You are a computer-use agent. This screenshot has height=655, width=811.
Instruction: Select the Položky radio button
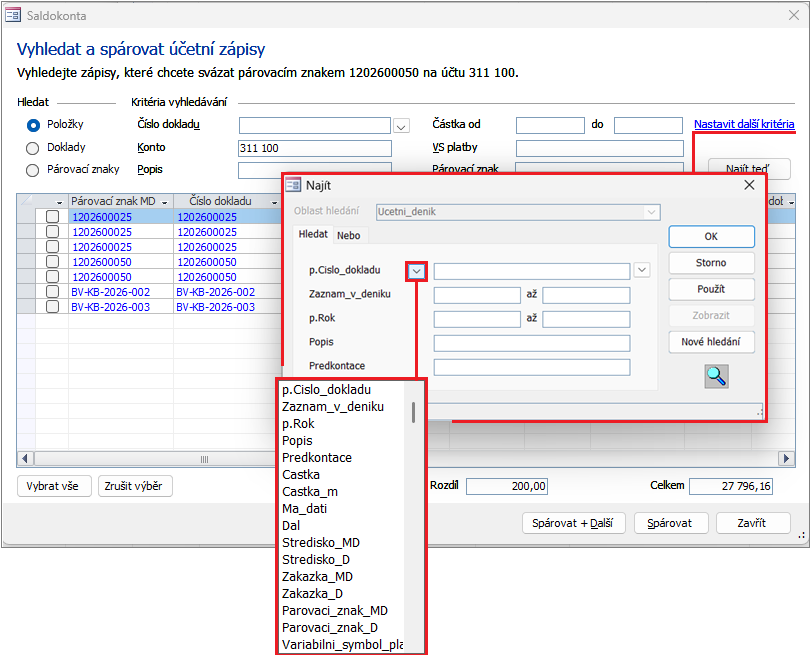33,125
